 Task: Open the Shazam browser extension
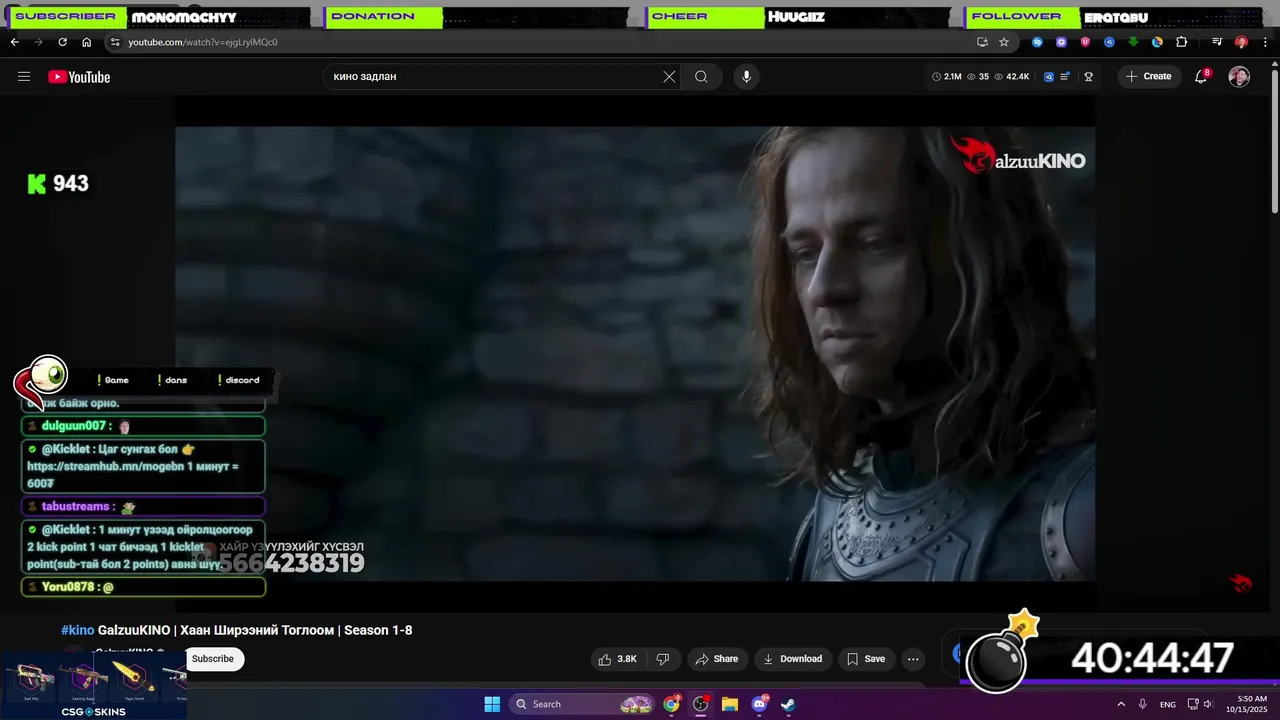coord(1037,42)
